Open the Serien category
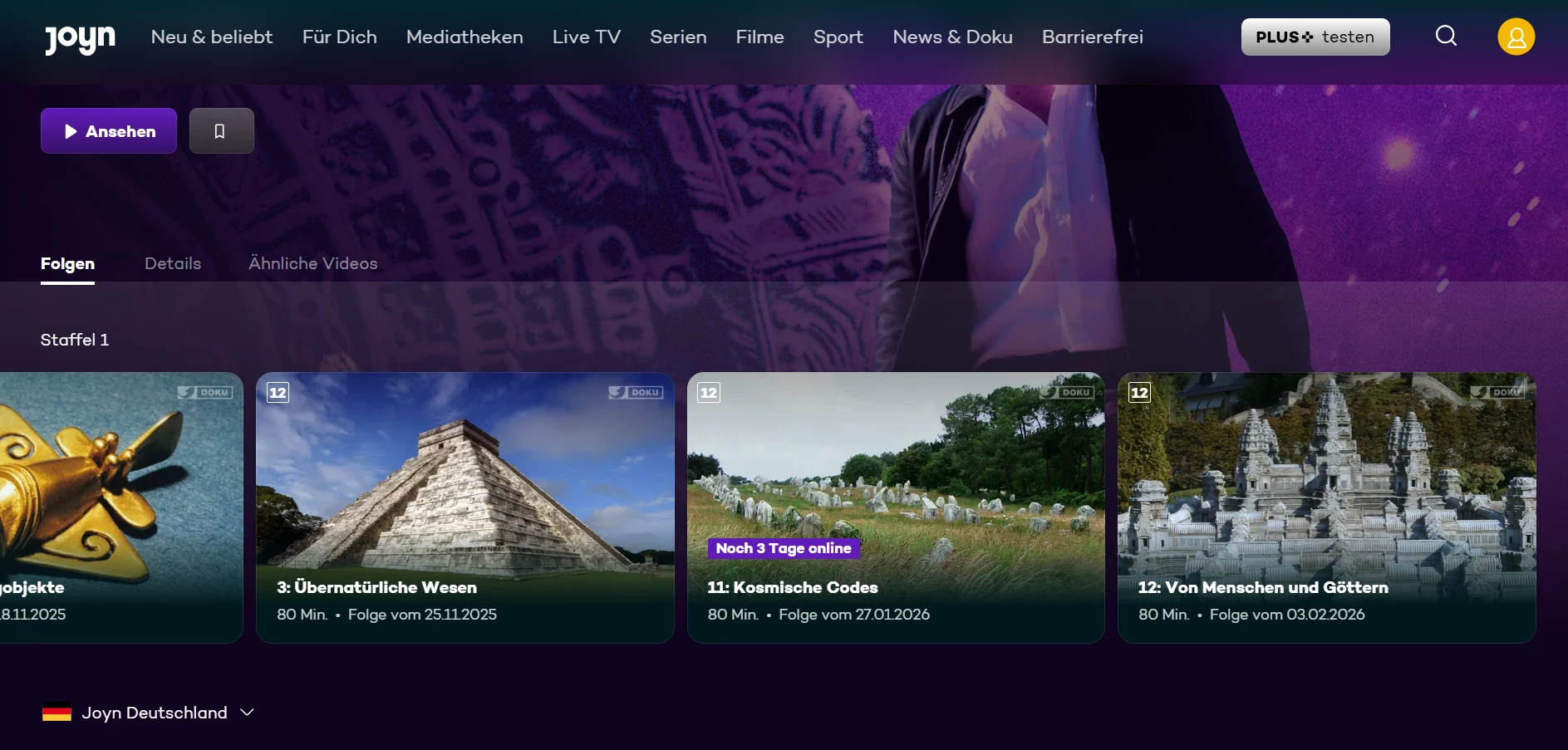The height and width of the screenshot is (750, 1568). coord(678,37)
